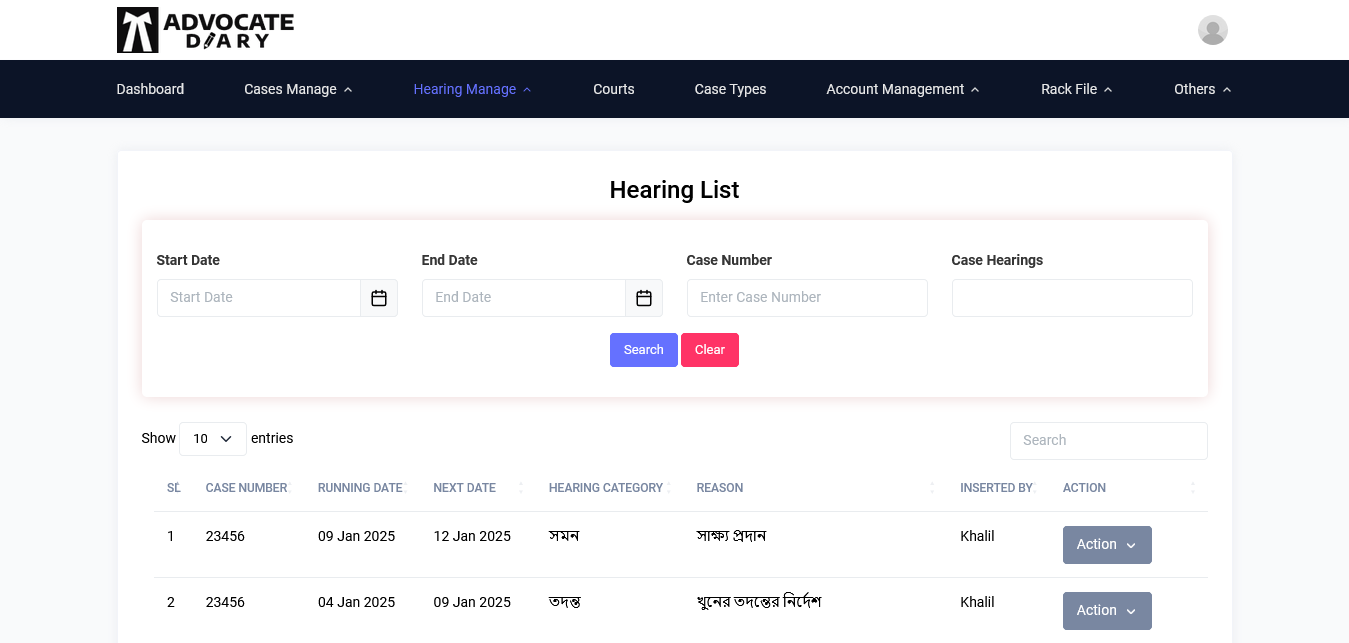This screenshot has height=643, width=1349.
Task: Go to the Dashboard page
Action: point(150,89)
